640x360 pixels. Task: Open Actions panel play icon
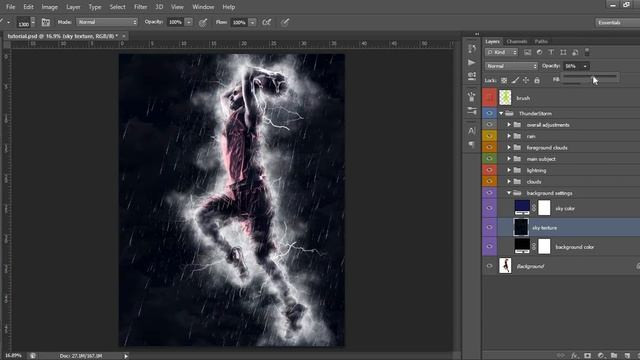(x=472, y=62)
